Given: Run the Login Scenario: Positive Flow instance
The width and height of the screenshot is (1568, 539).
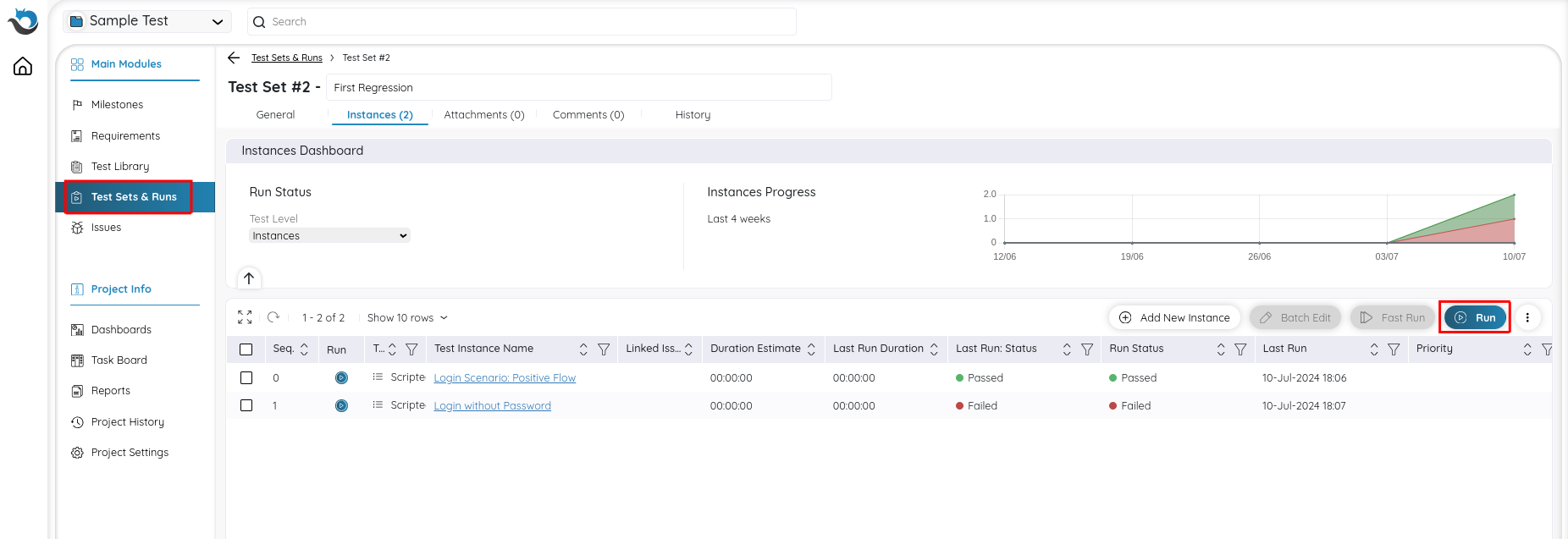Looking at the screenshot, I should point(341,378).
